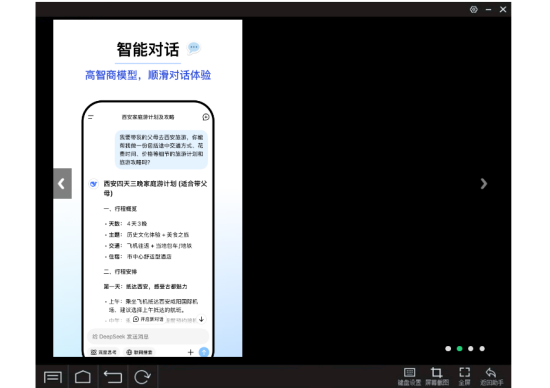Tap the back arrow icon in bottom bar
The height and width of the screenshot is (388, 550).
(113, 377)
